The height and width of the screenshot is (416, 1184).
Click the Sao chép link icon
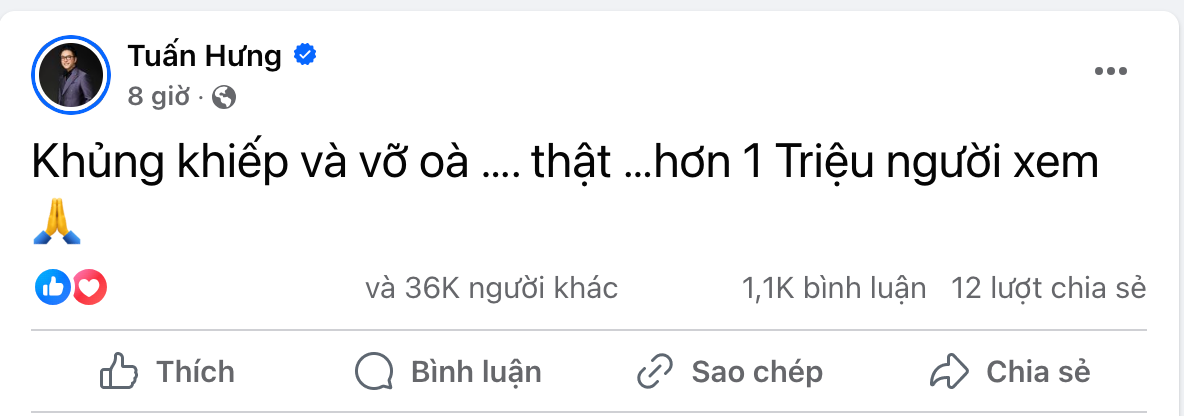pyautogui.click(x=655, y=372)
